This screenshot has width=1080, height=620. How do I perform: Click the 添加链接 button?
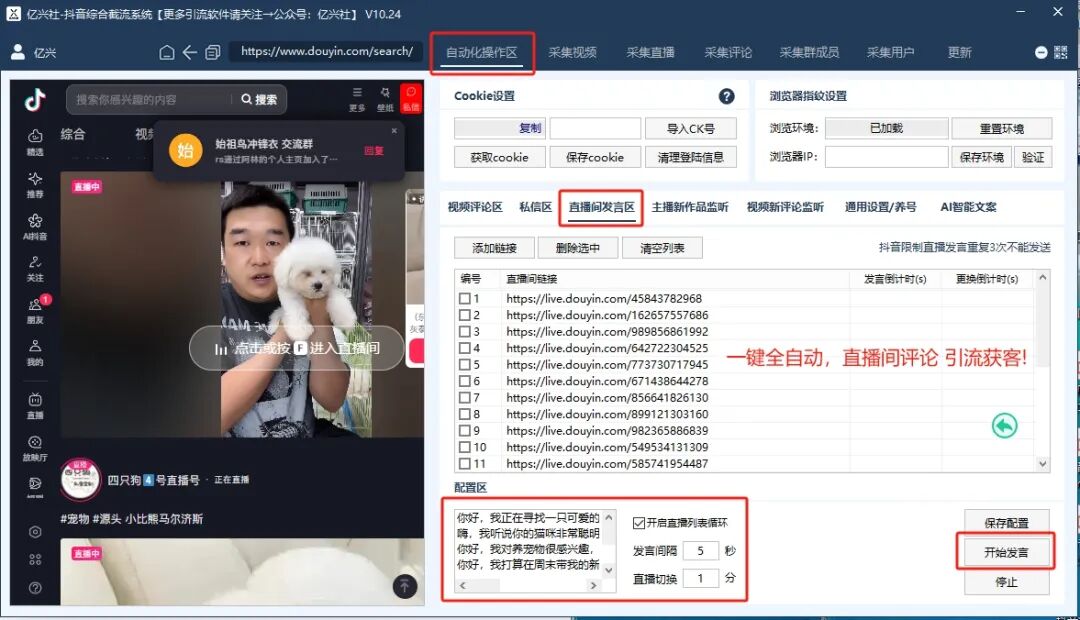tap(494, 248)
